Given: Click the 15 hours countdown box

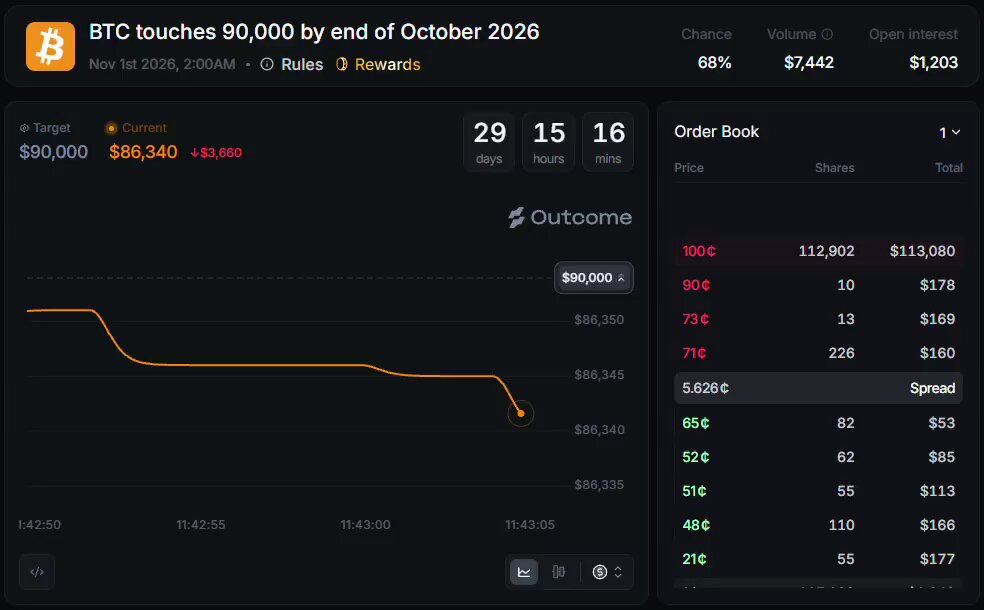Looking at the screenshot, I should (549, 142).
